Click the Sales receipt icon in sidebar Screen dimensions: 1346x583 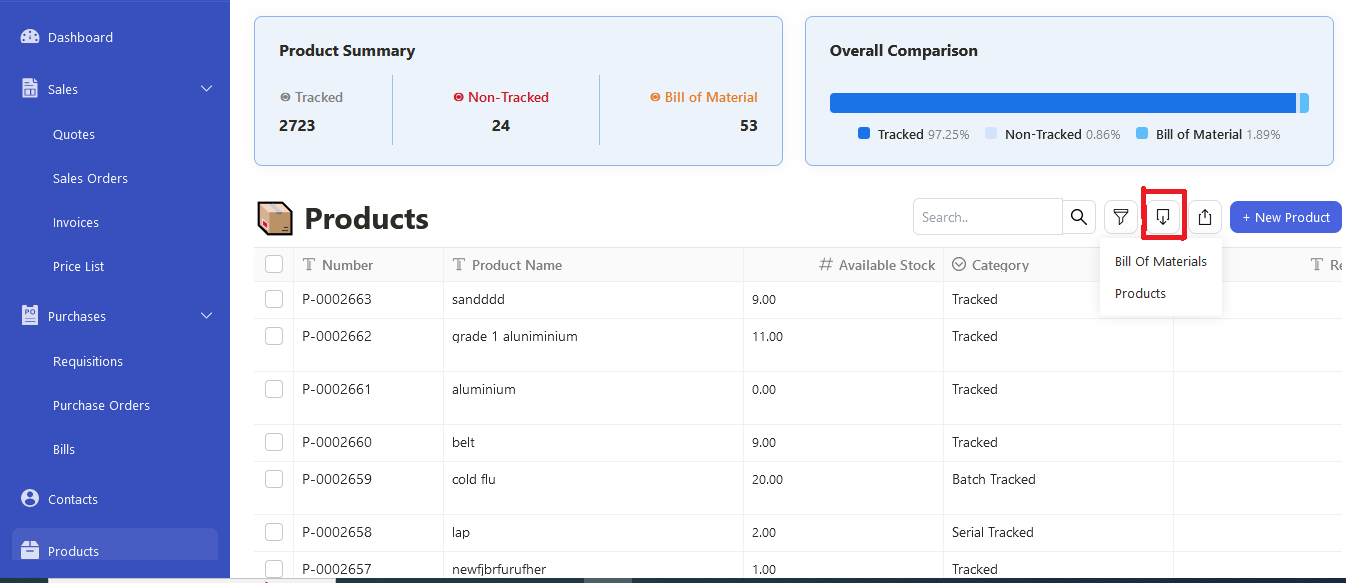(30, 88)
